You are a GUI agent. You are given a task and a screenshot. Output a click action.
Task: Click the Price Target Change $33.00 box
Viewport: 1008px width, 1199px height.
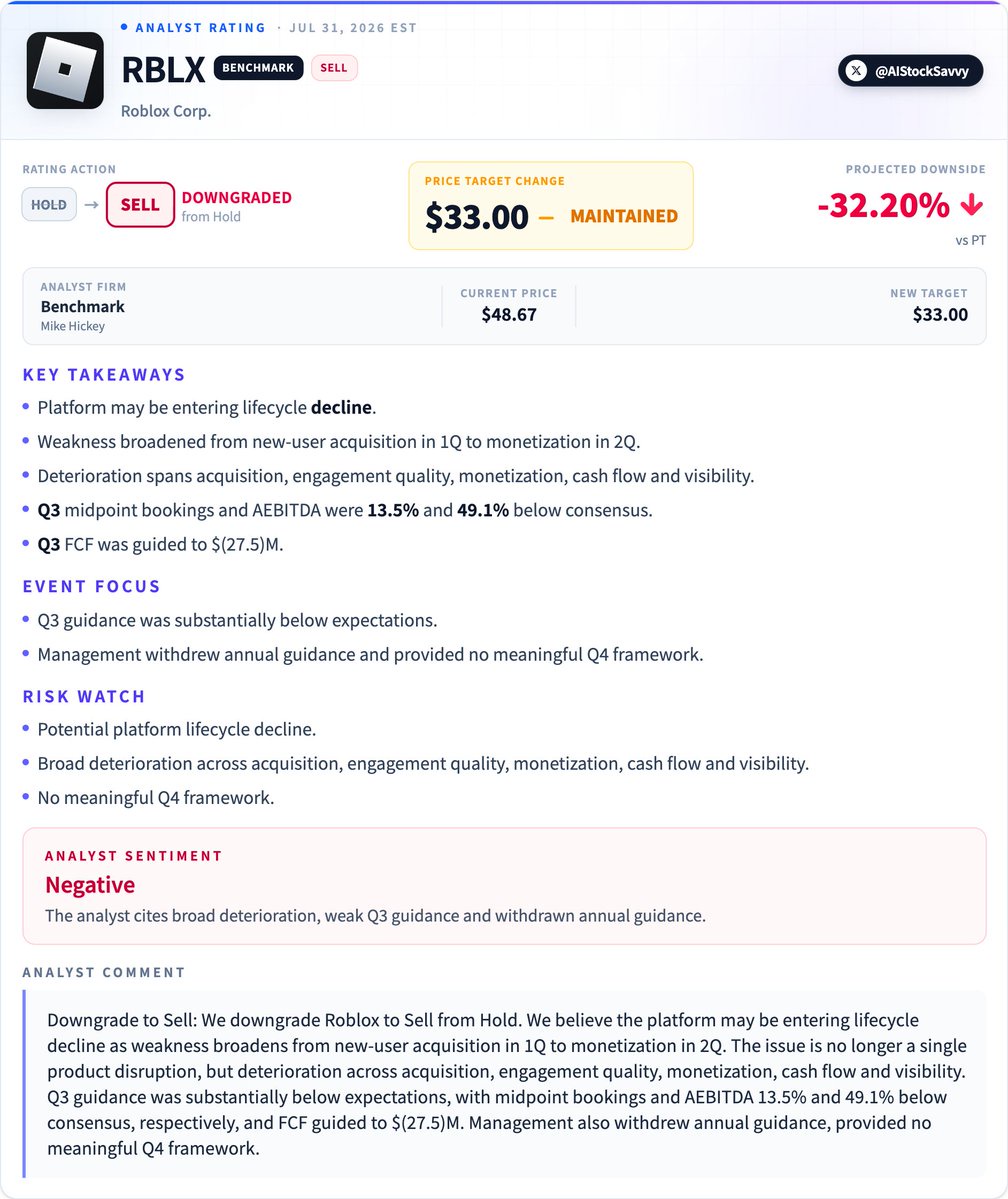coord(551,206)
